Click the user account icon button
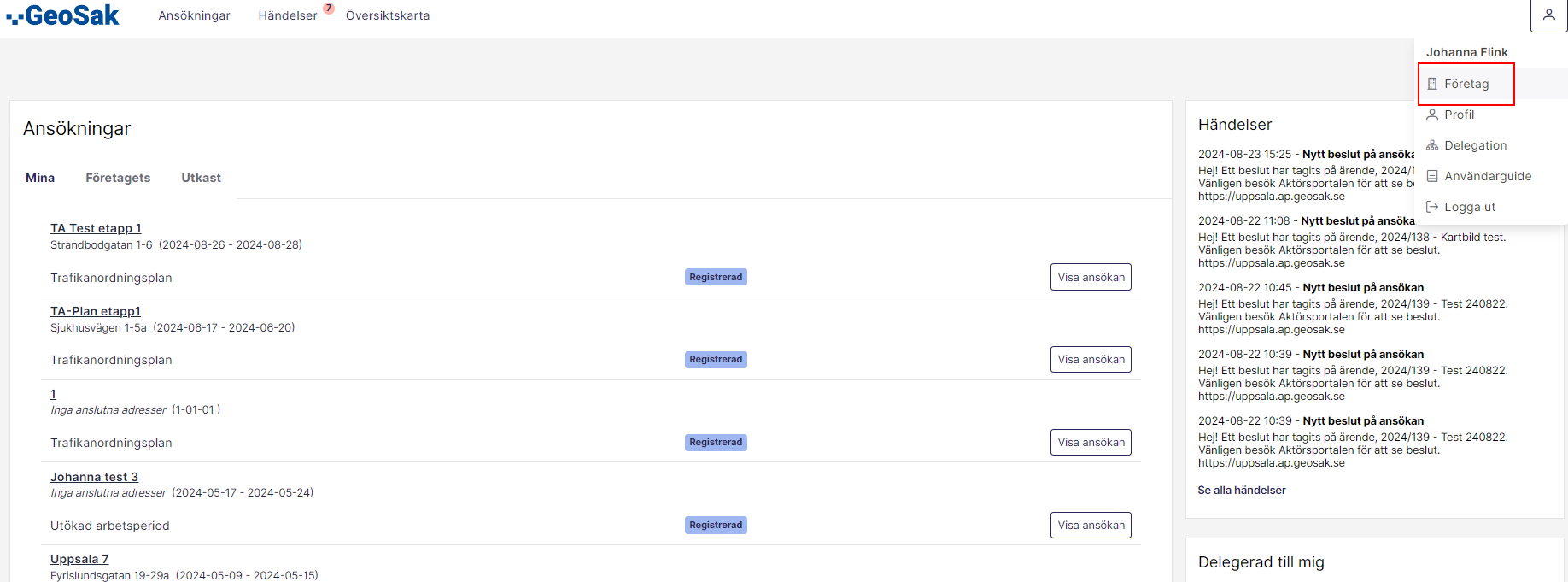The image size is (1568, 582). [x=1548, y=15]
